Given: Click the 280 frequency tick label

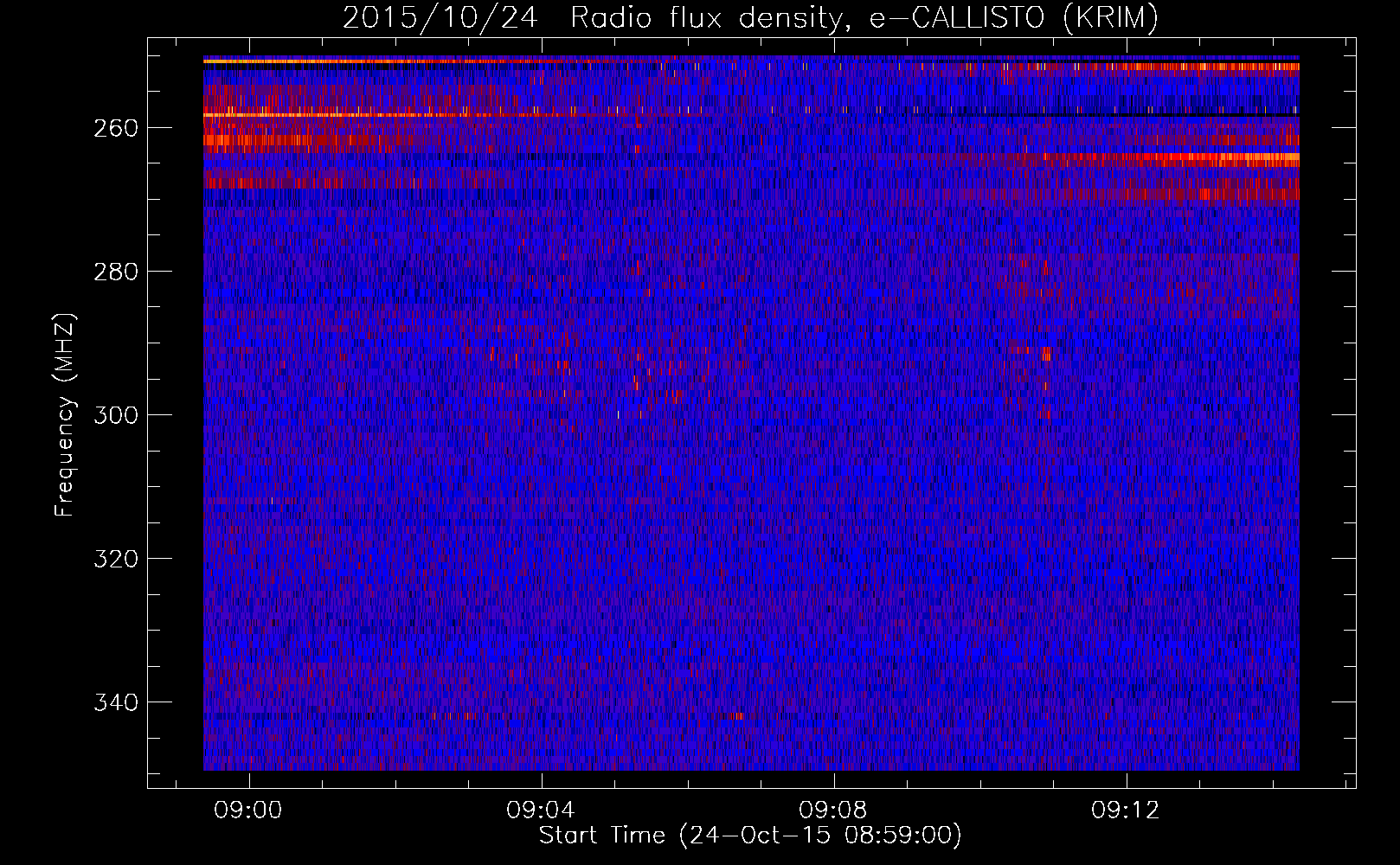Looking at the screenshot, I should [x=115, y=272].
